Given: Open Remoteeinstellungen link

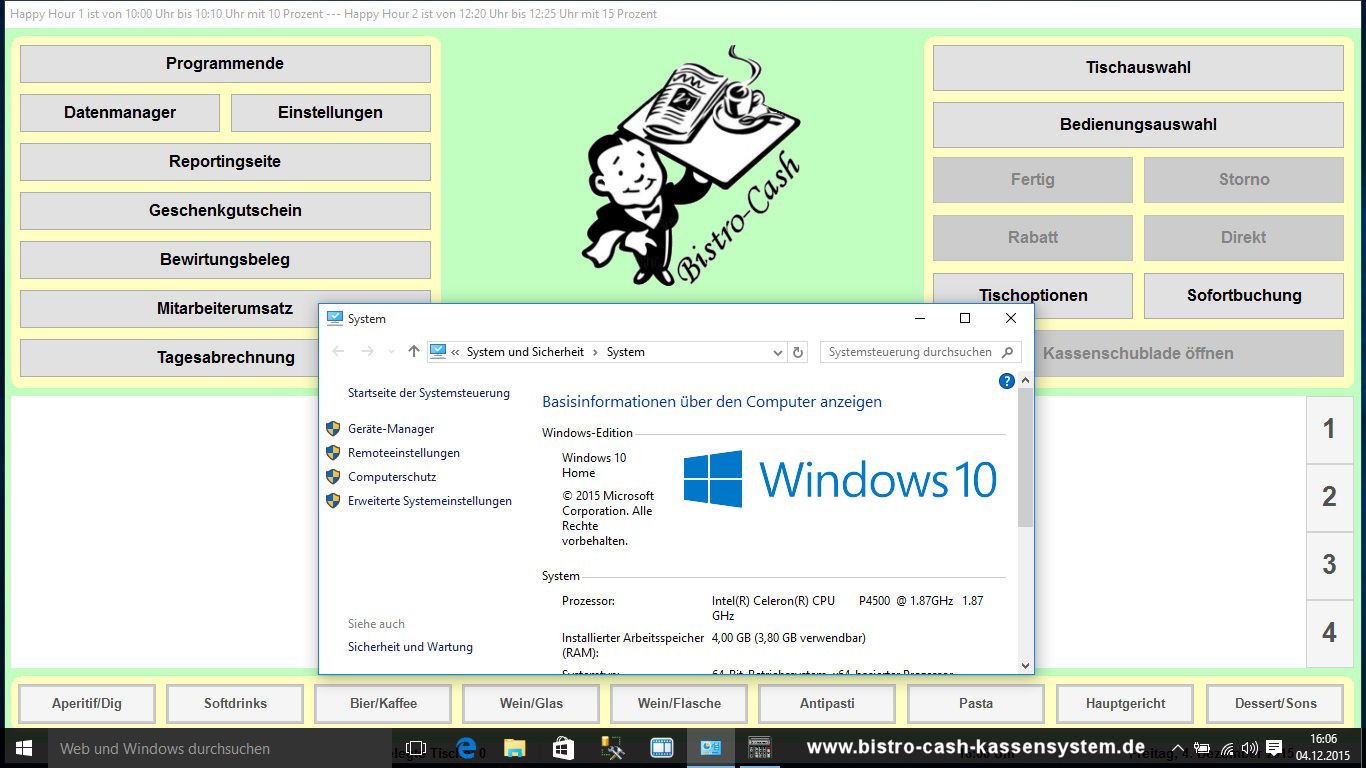Looking at the screenshot, I should pyautogui.click(x=404, y=453).
